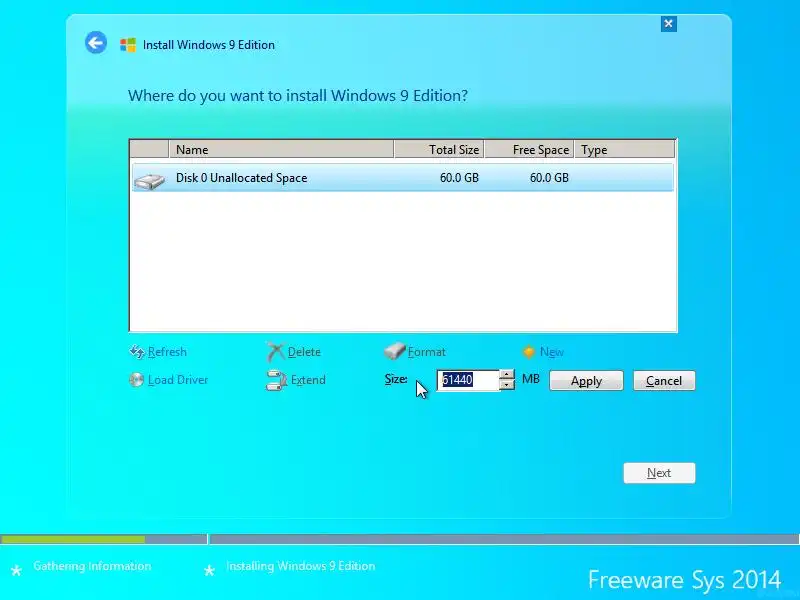This screenshot has height=600, width=800.
Task: Click the Gathering Information step label
Action: click(92, 566)
